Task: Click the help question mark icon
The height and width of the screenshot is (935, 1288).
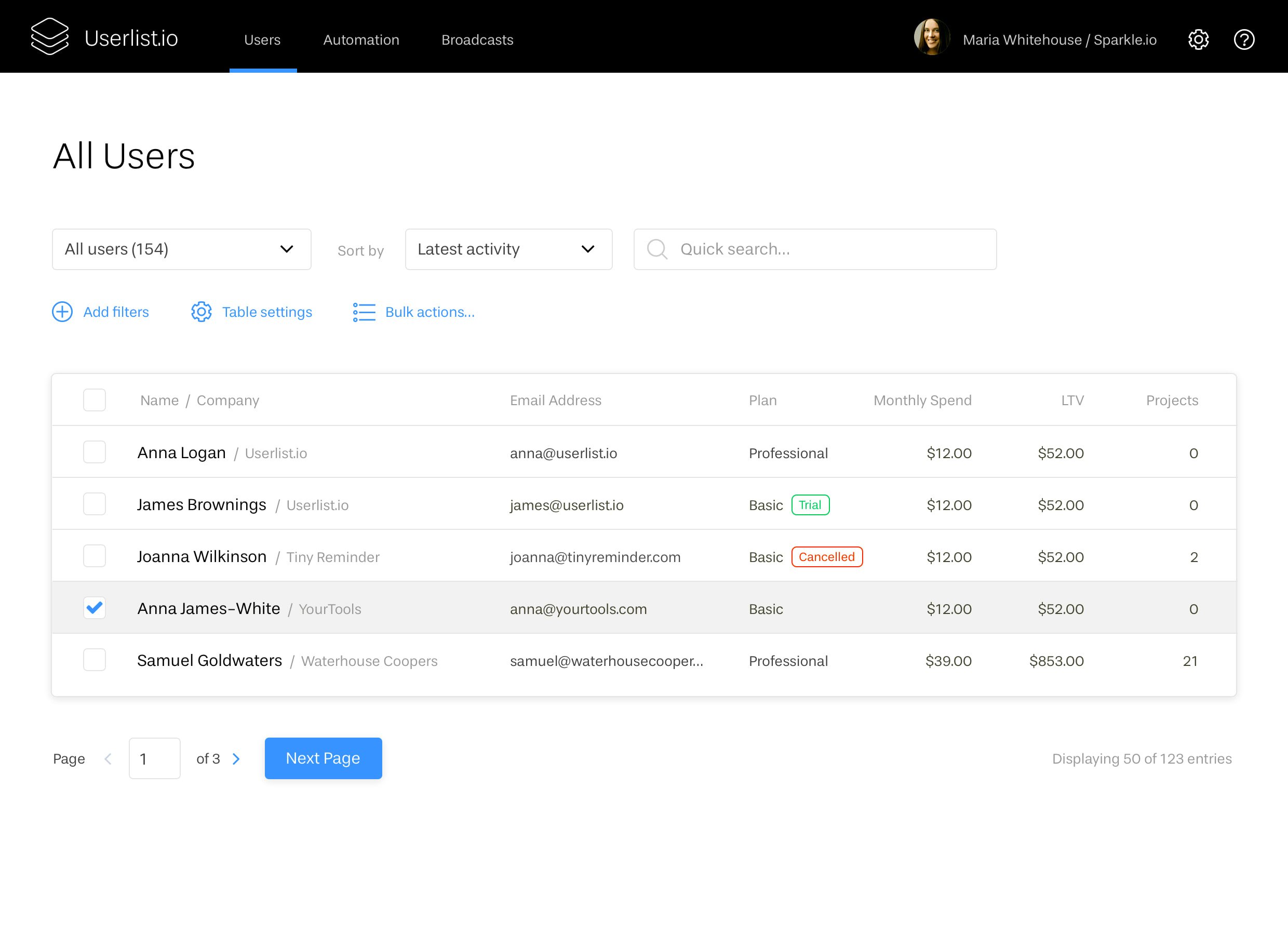Action: tap(1244, 39)
